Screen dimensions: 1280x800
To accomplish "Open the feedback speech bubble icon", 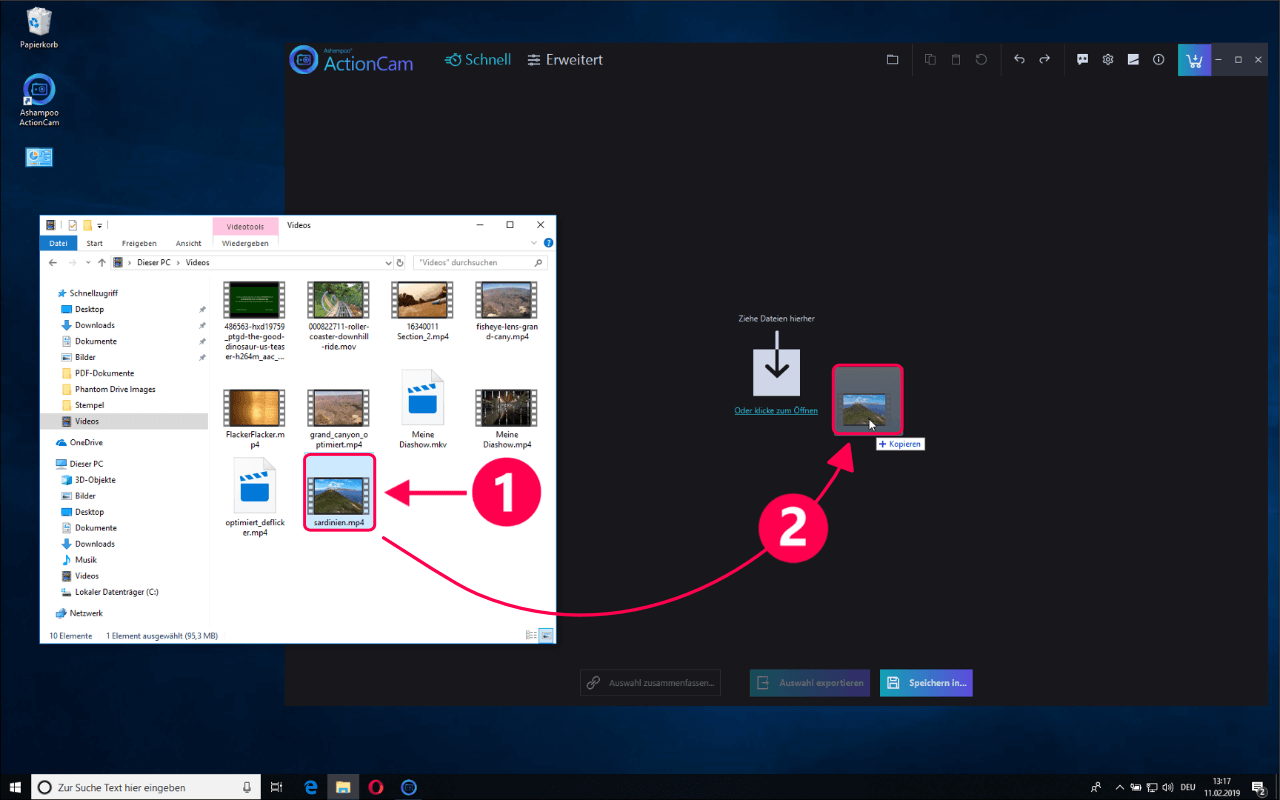I will (1082, 60).
